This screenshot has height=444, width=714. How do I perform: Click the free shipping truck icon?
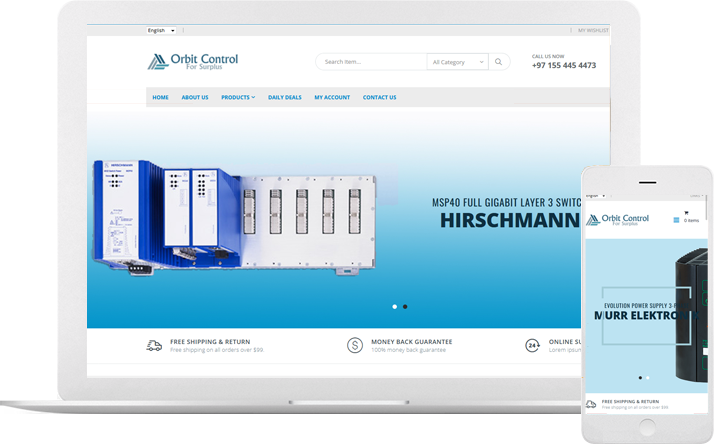[154, 346]
